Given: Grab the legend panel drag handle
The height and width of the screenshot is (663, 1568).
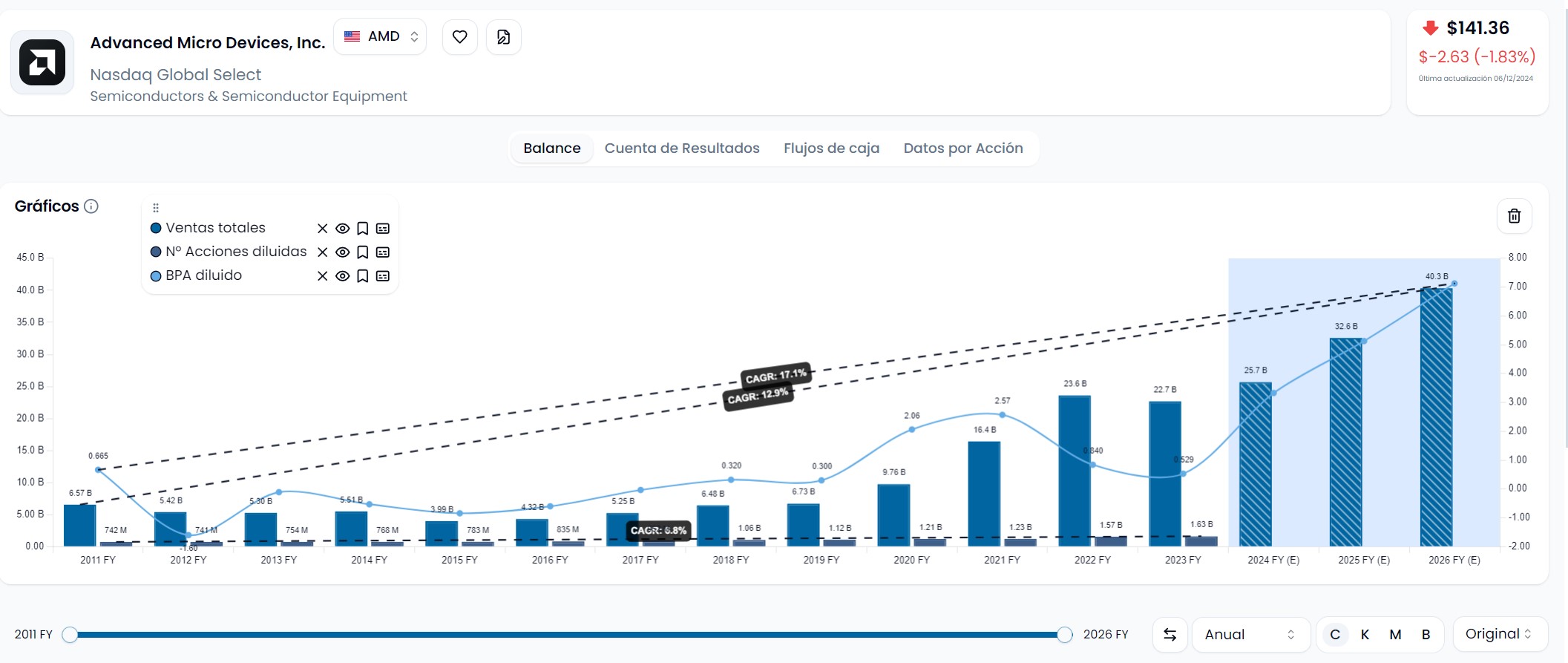Looking at the screenshot, I should point(156,208).
